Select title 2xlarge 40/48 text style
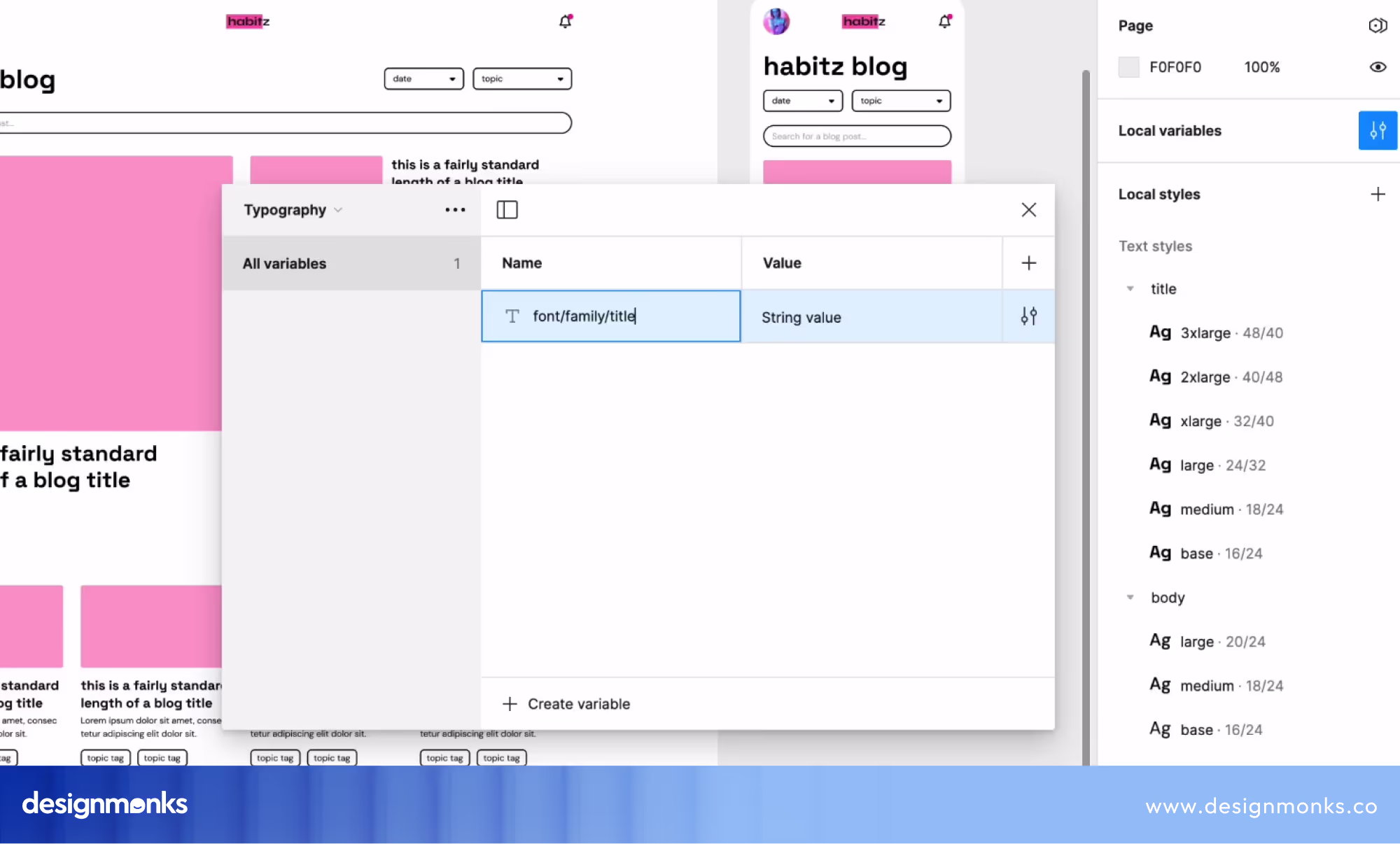This screenshot has height=844, width=1400. (1217, 377)
